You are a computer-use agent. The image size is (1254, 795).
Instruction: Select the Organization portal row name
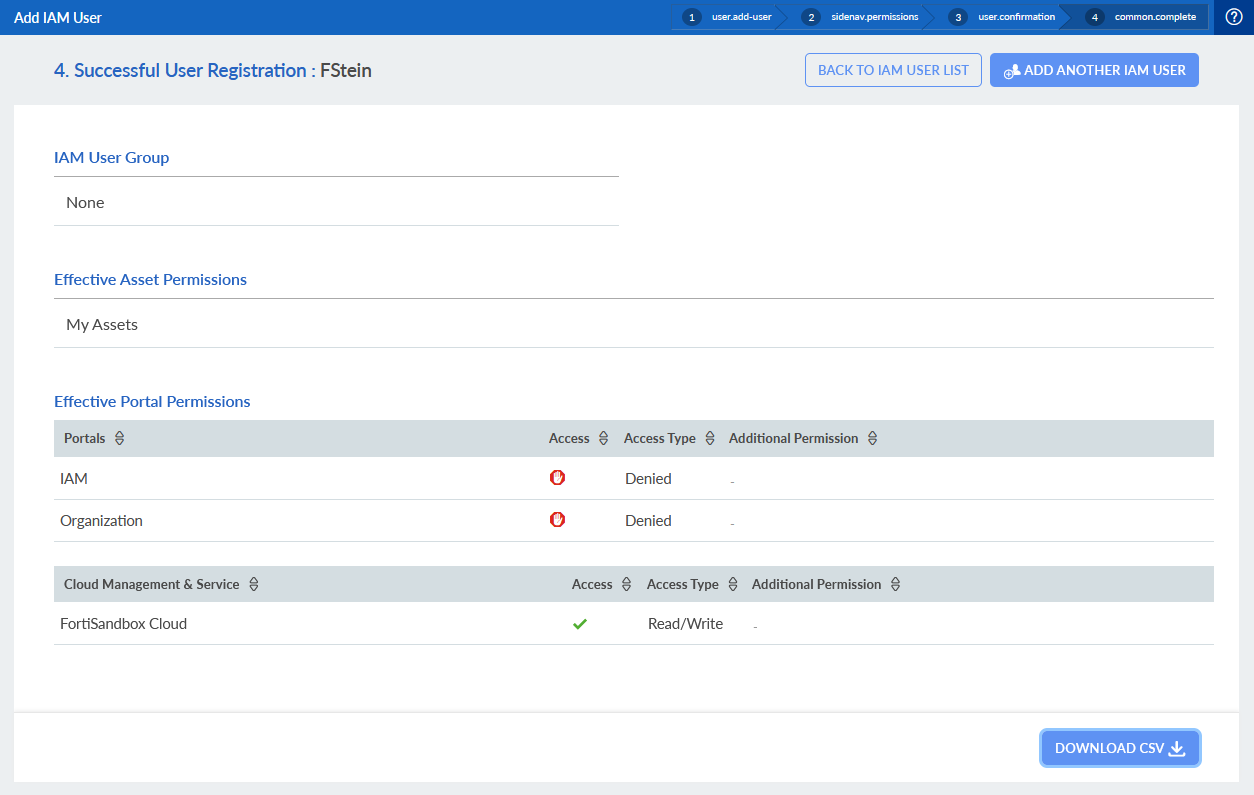coord(101,521)
